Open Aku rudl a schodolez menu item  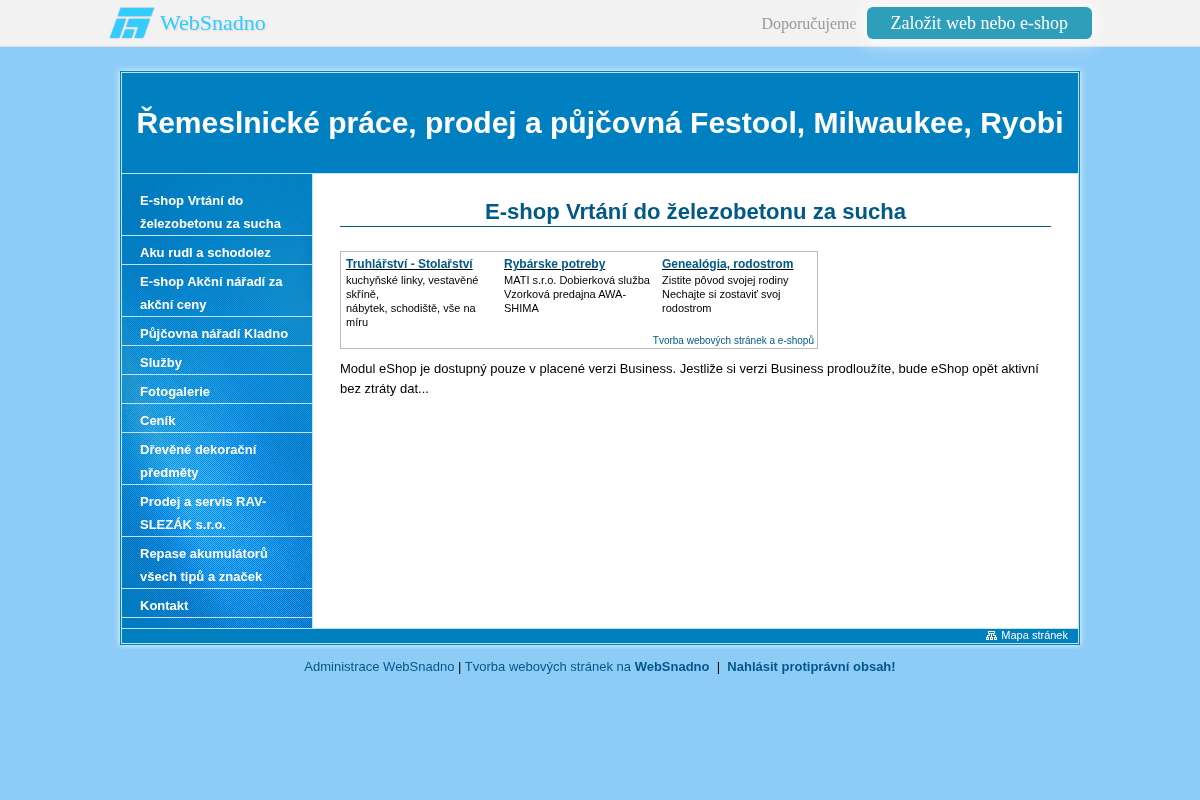point(217,252)
